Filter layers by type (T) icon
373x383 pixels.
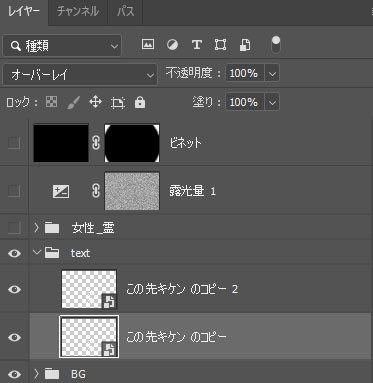(x=197, y=44)
